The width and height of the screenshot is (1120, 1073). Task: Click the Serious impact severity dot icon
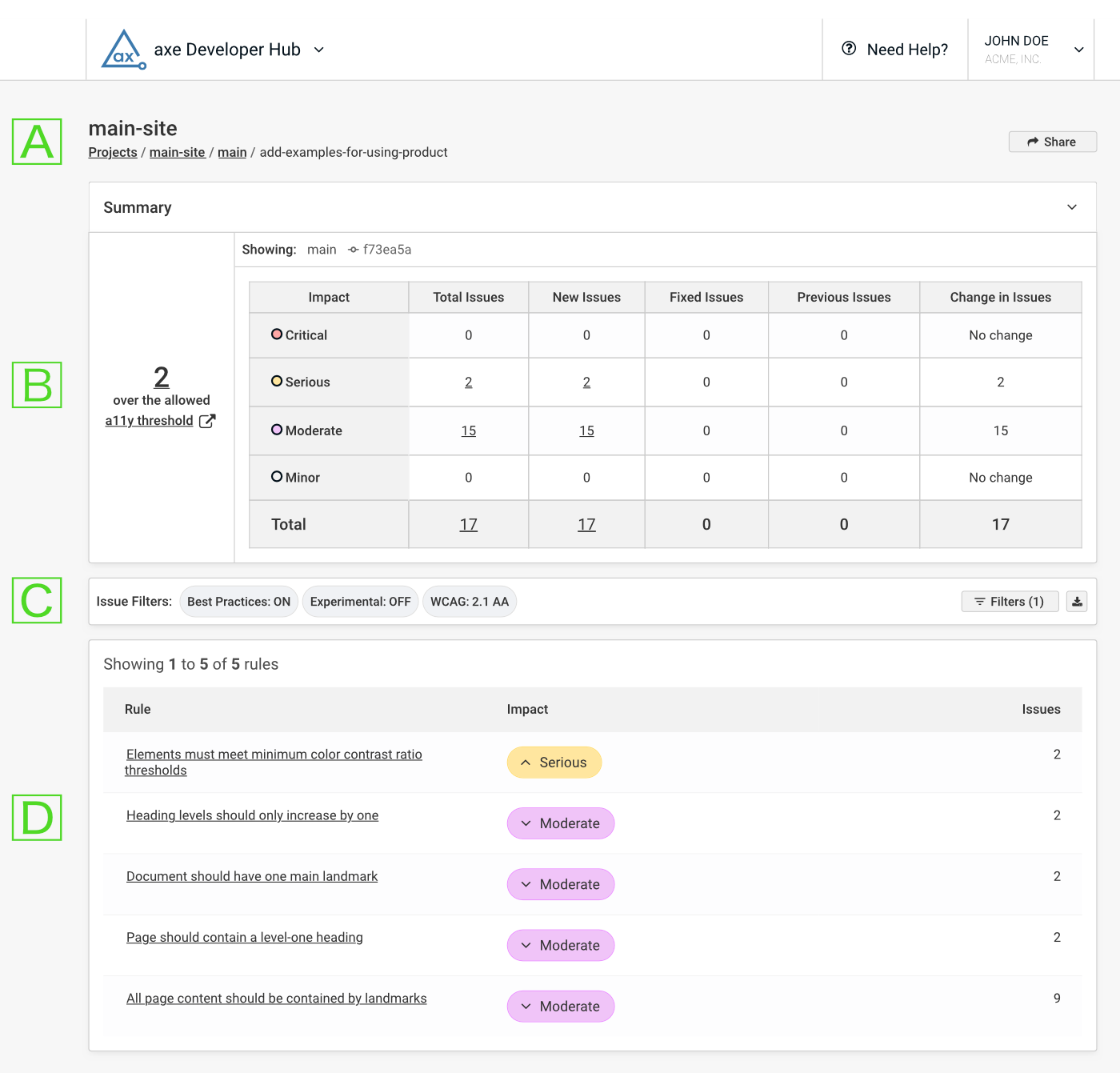tap(277, 382)
